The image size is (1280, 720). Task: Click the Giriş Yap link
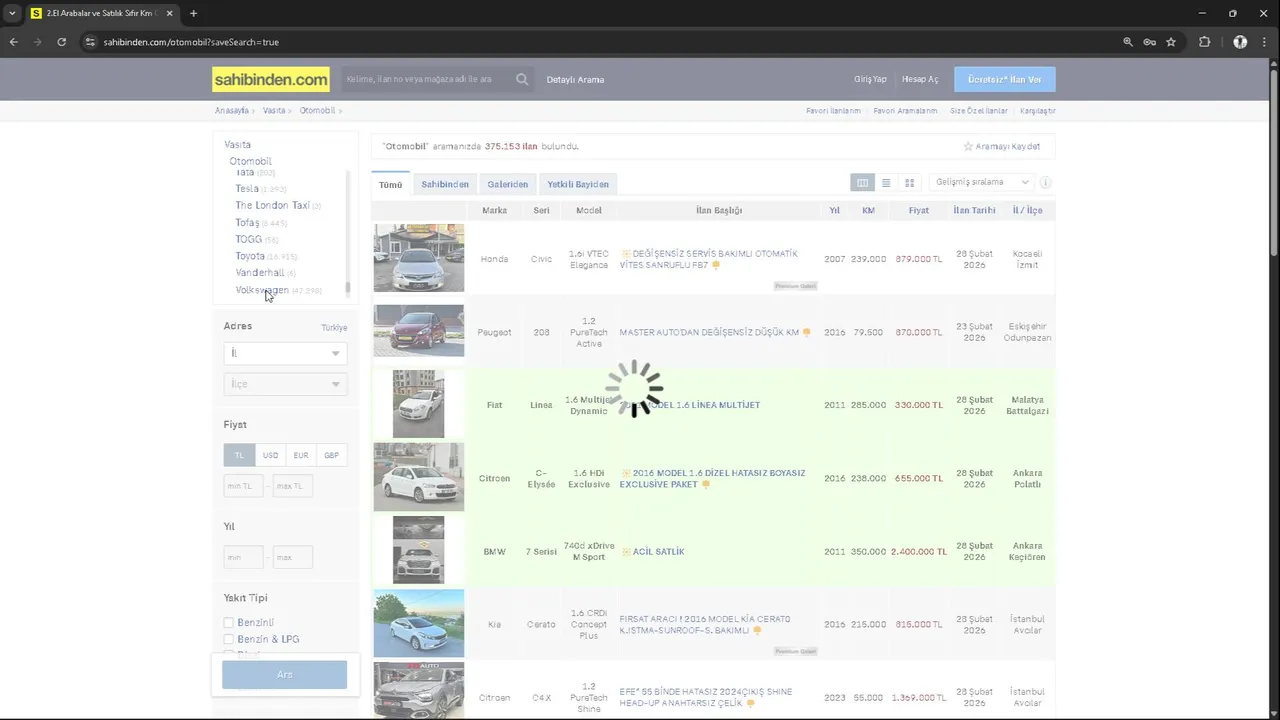coord(870,79)
